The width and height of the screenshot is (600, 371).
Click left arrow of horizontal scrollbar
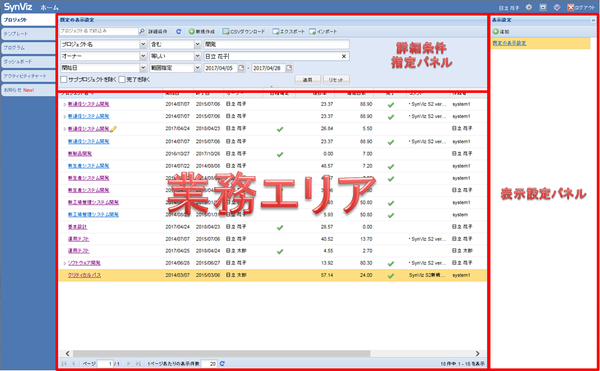click(x=67, y=354)
